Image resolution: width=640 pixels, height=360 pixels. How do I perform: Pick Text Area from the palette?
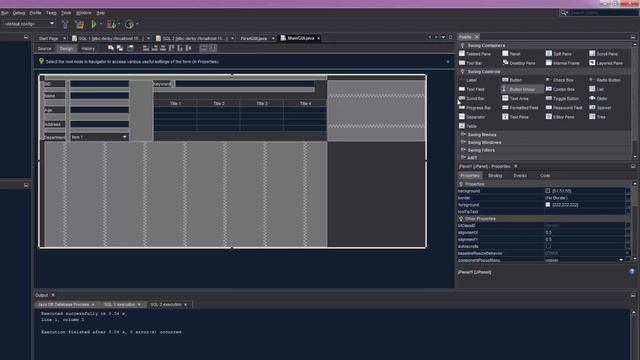(x=516, y=98)
